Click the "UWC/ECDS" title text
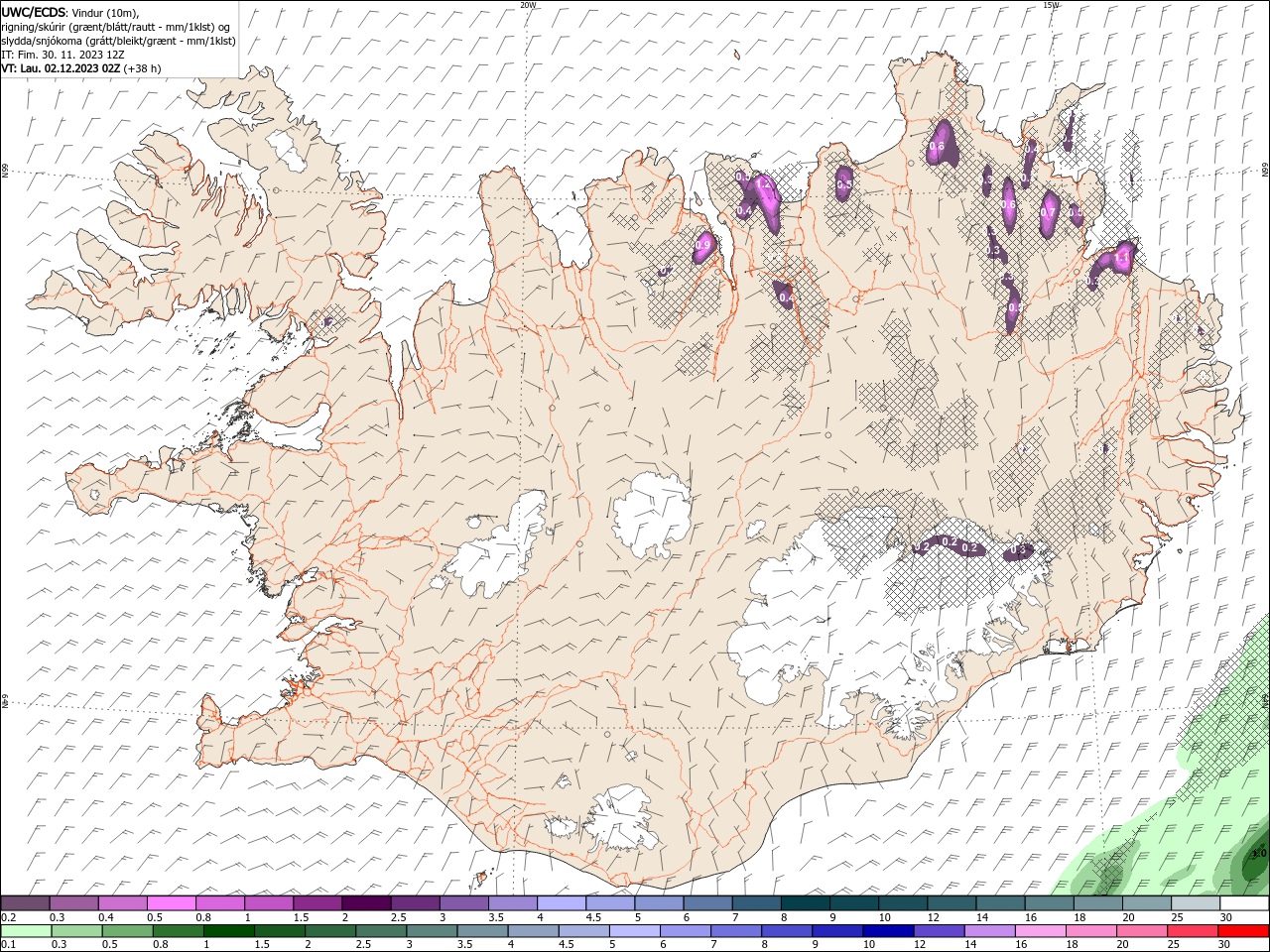Viewport: 1270px width, 952px height. point(33,12)
